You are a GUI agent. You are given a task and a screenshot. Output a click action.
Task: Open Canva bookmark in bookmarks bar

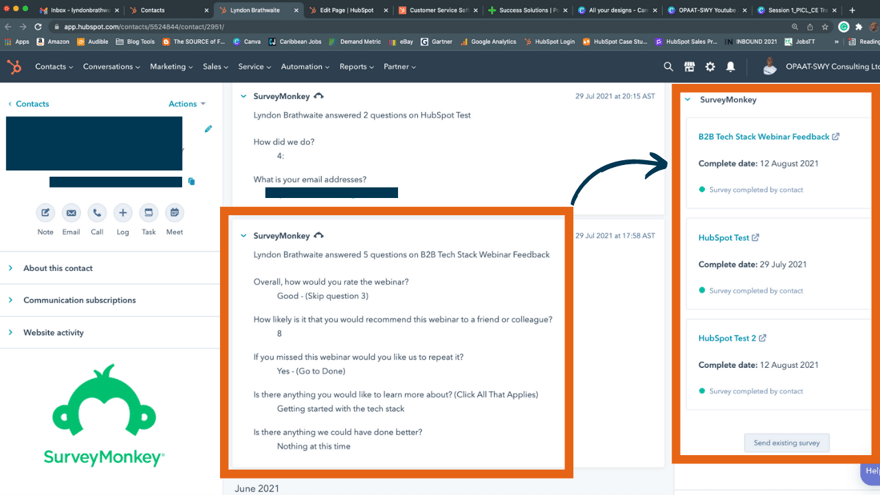click(x=247, y=42)
